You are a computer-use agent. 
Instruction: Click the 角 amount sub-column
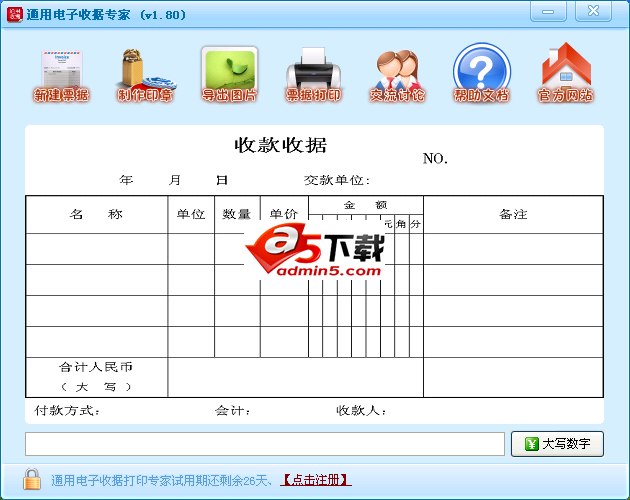coord(401,224)
